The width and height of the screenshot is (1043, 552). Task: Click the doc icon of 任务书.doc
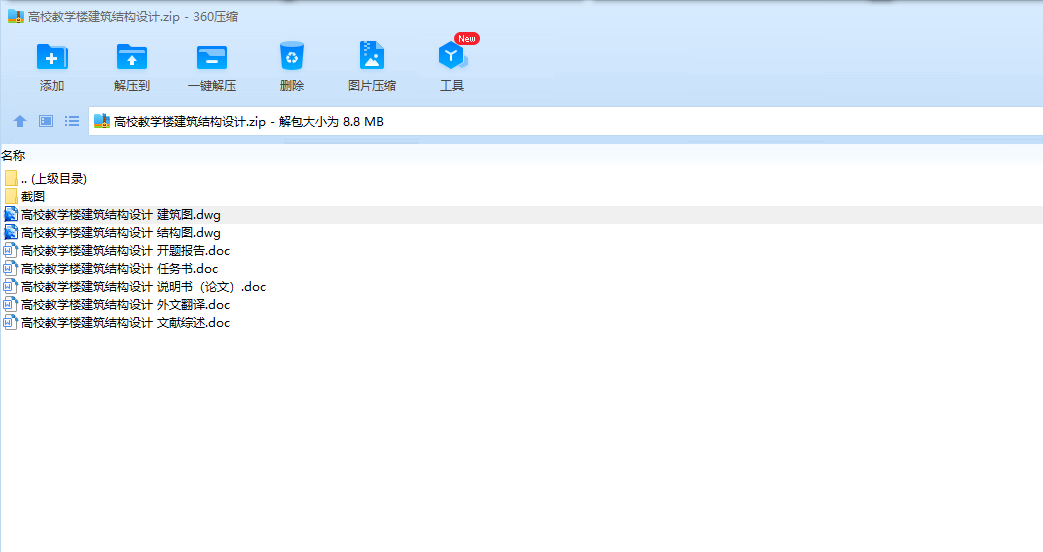[11, 268]
